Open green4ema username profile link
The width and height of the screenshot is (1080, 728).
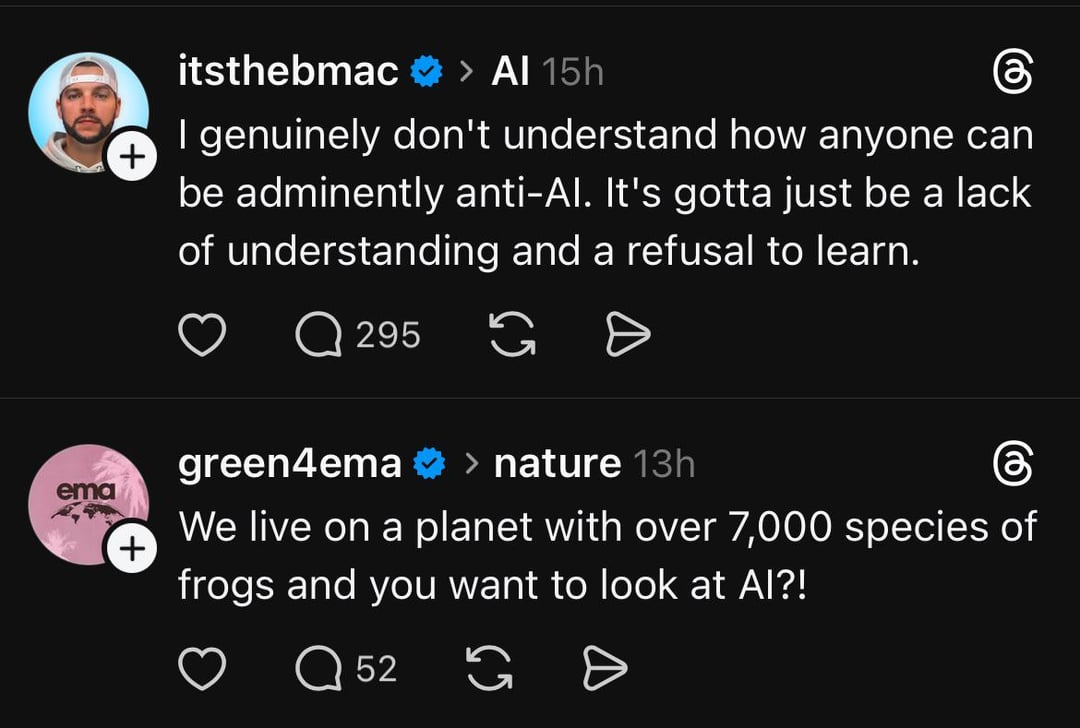tap(290, 464)
